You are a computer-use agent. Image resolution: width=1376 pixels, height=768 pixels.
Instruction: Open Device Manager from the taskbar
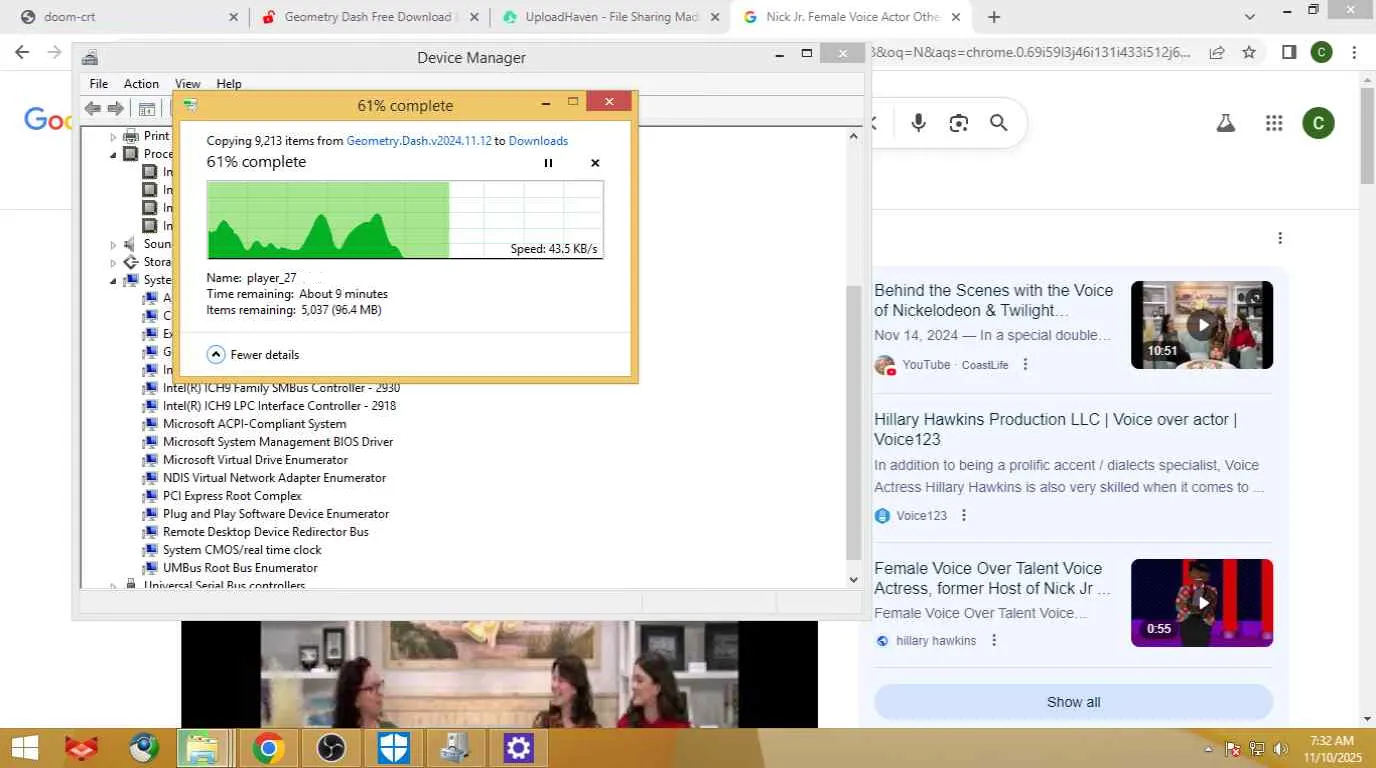[456, 748]
